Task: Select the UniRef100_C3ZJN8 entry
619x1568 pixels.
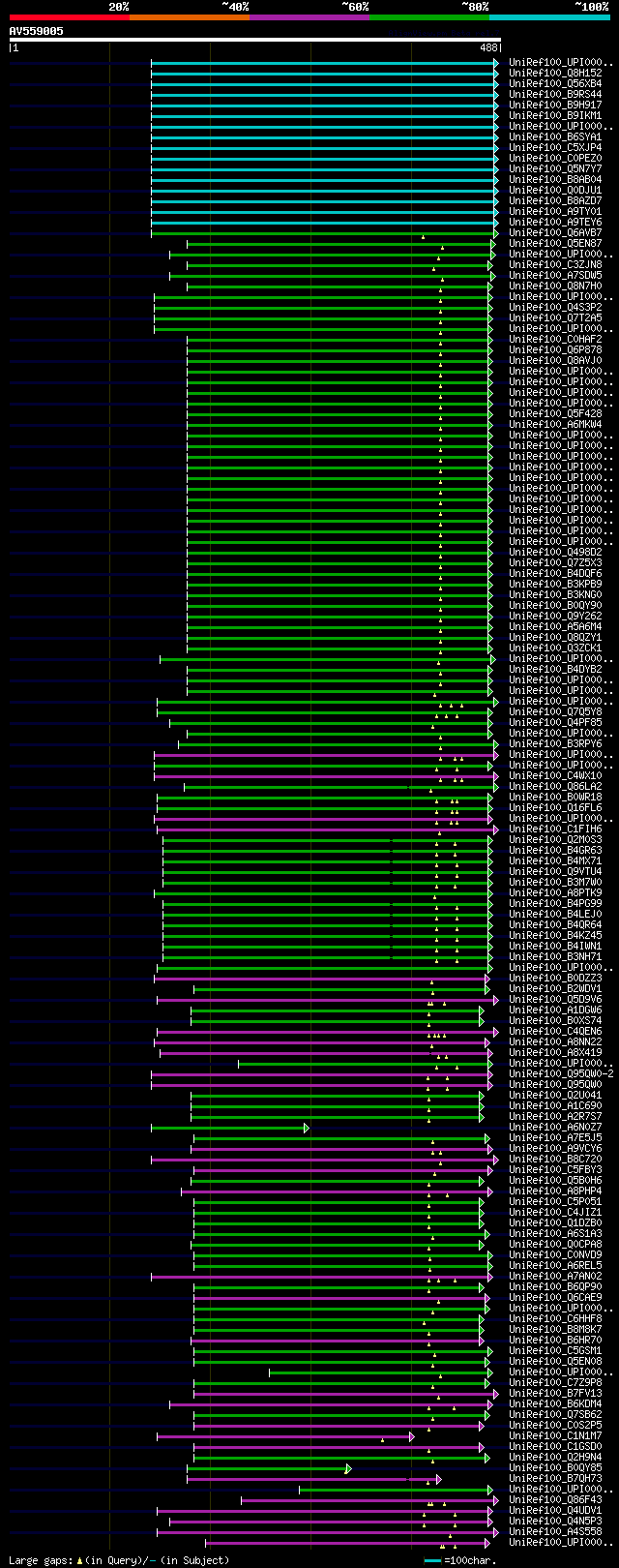Action: [x=555, y=264]
